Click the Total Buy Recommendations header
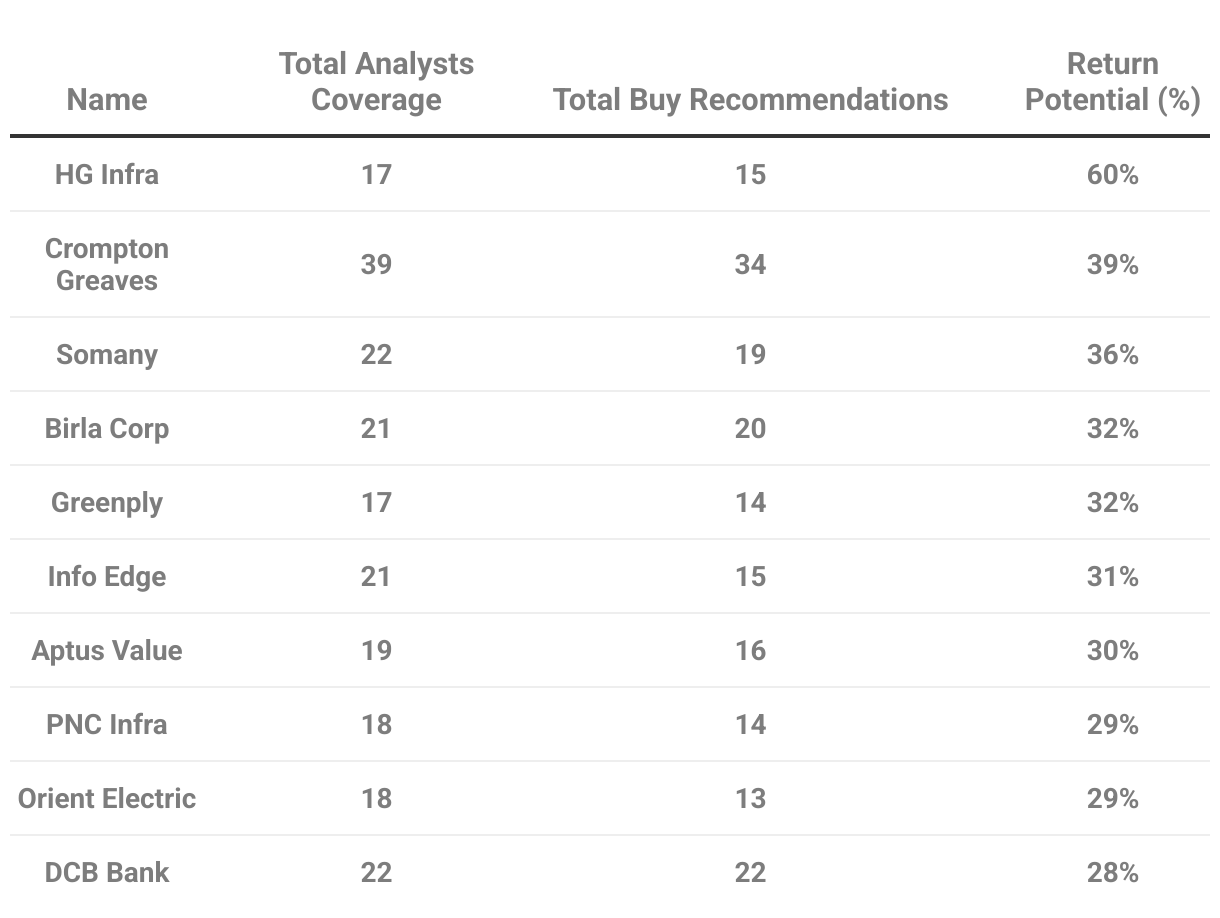 pos(750,100)
